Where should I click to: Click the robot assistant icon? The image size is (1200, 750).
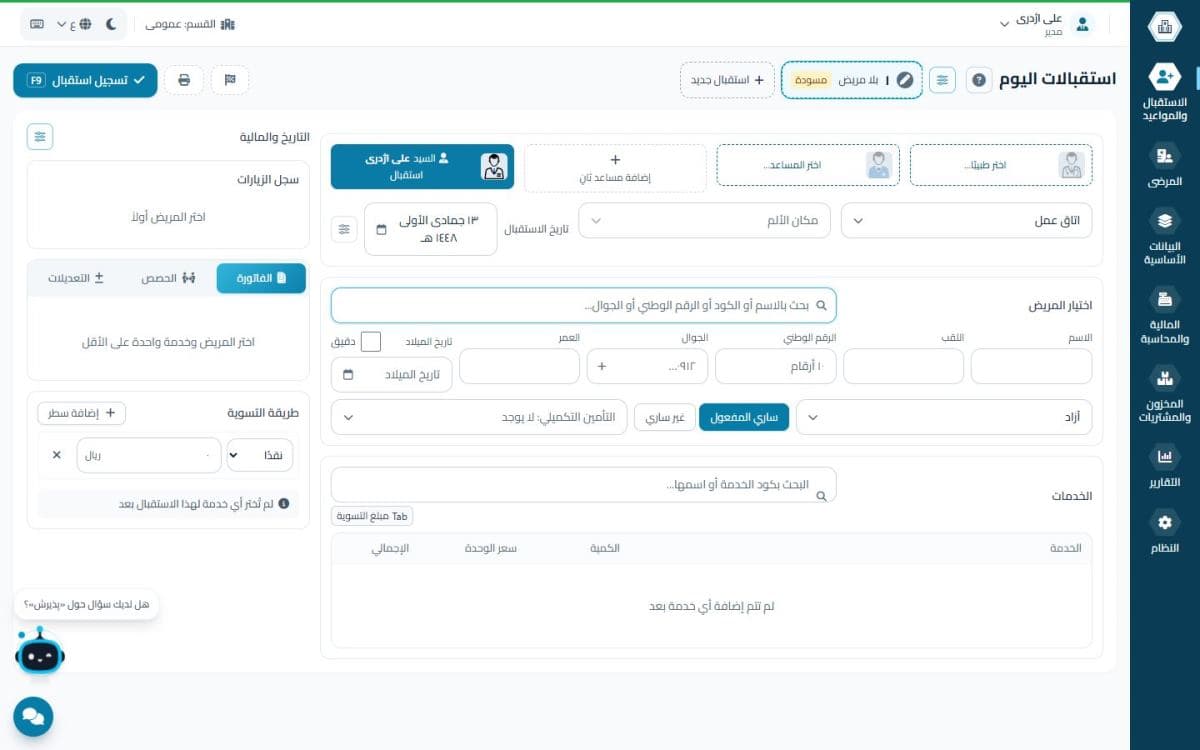tap(39, 652)
